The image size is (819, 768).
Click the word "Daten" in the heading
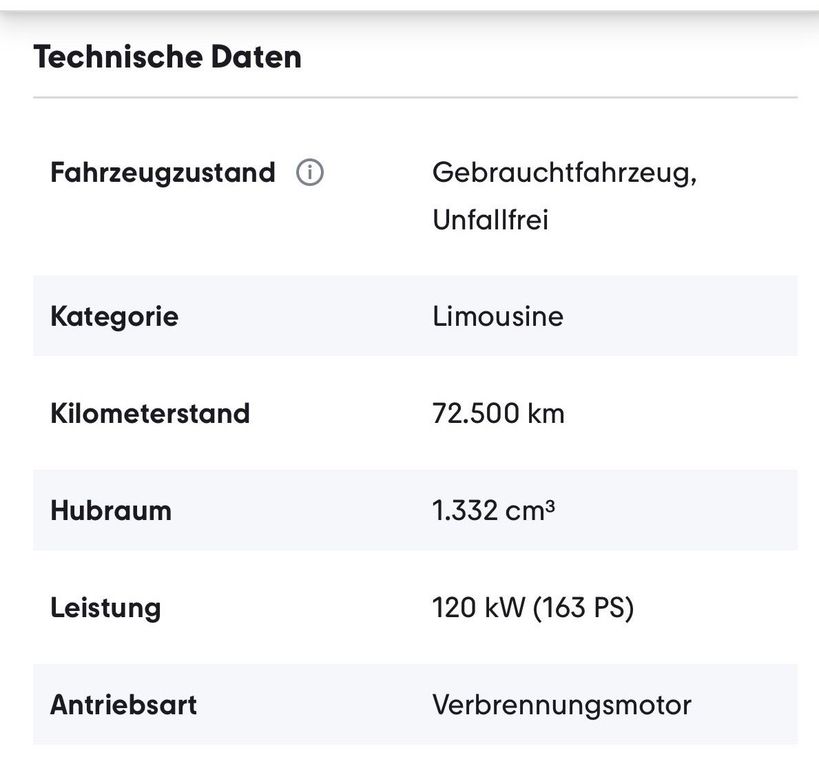tap(256, 56)
